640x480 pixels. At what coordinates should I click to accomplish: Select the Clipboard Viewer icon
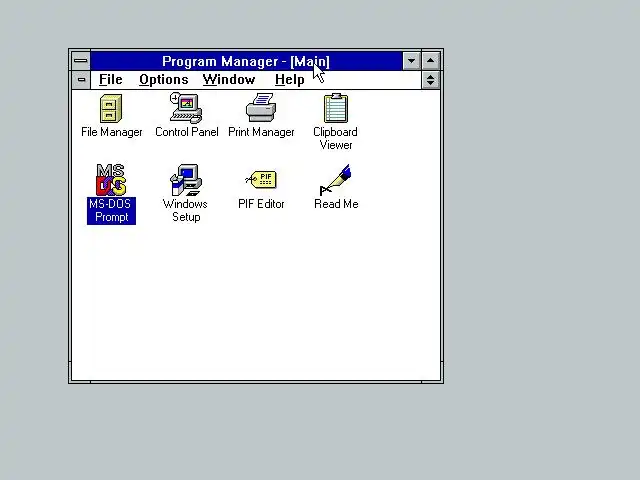click(x=336, y=108)
